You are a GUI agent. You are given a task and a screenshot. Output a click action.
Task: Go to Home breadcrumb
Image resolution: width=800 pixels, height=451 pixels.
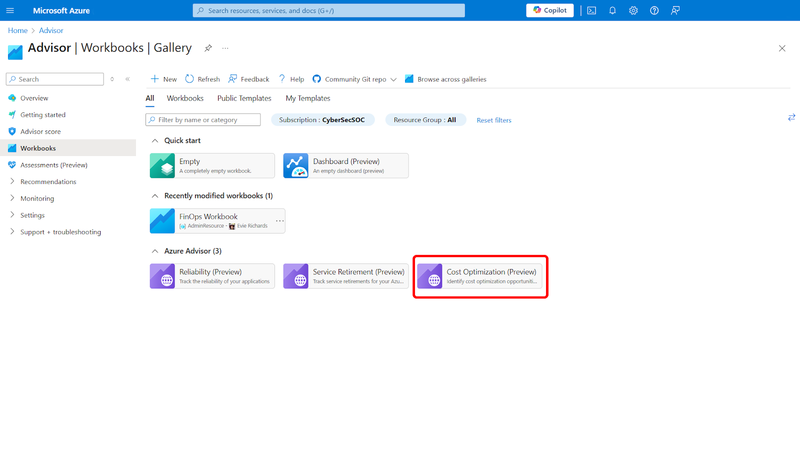(17, 30)
